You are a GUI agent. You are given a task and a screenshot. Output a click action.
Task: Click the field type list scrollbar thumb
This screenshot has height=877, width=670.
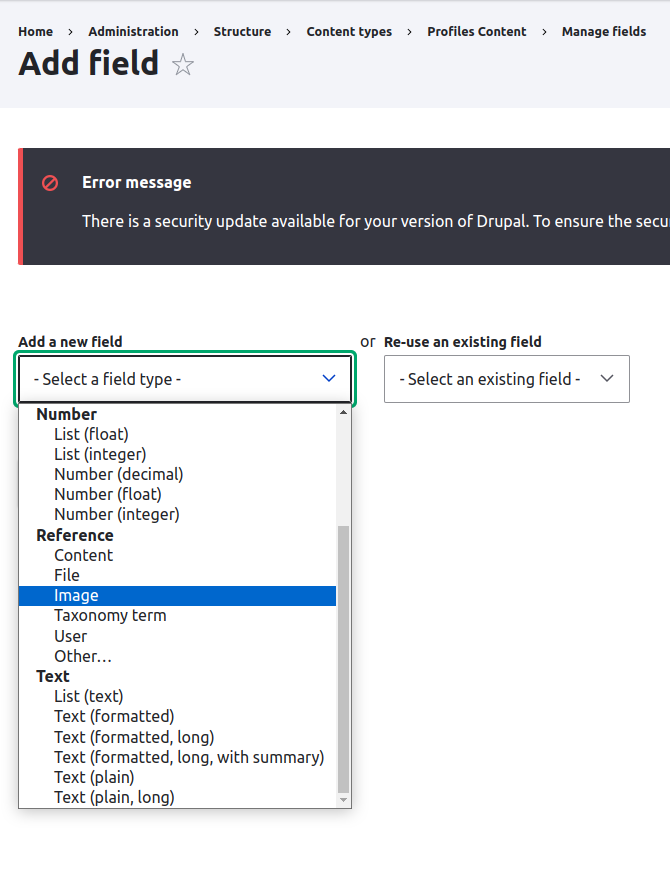click(x=343, y=659)
